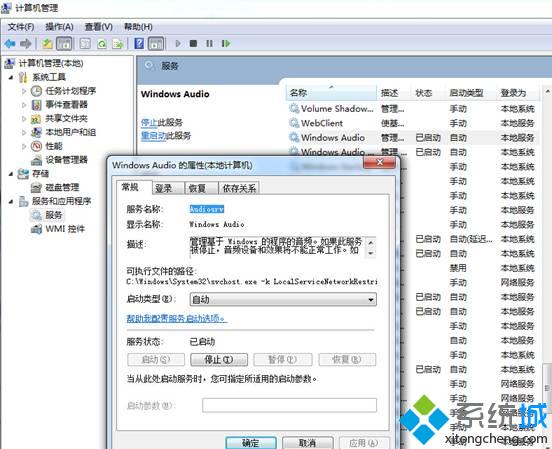552x449 pixels.
Task: Click the 自动(延迟 startup type cell
Action: point(471,239)
